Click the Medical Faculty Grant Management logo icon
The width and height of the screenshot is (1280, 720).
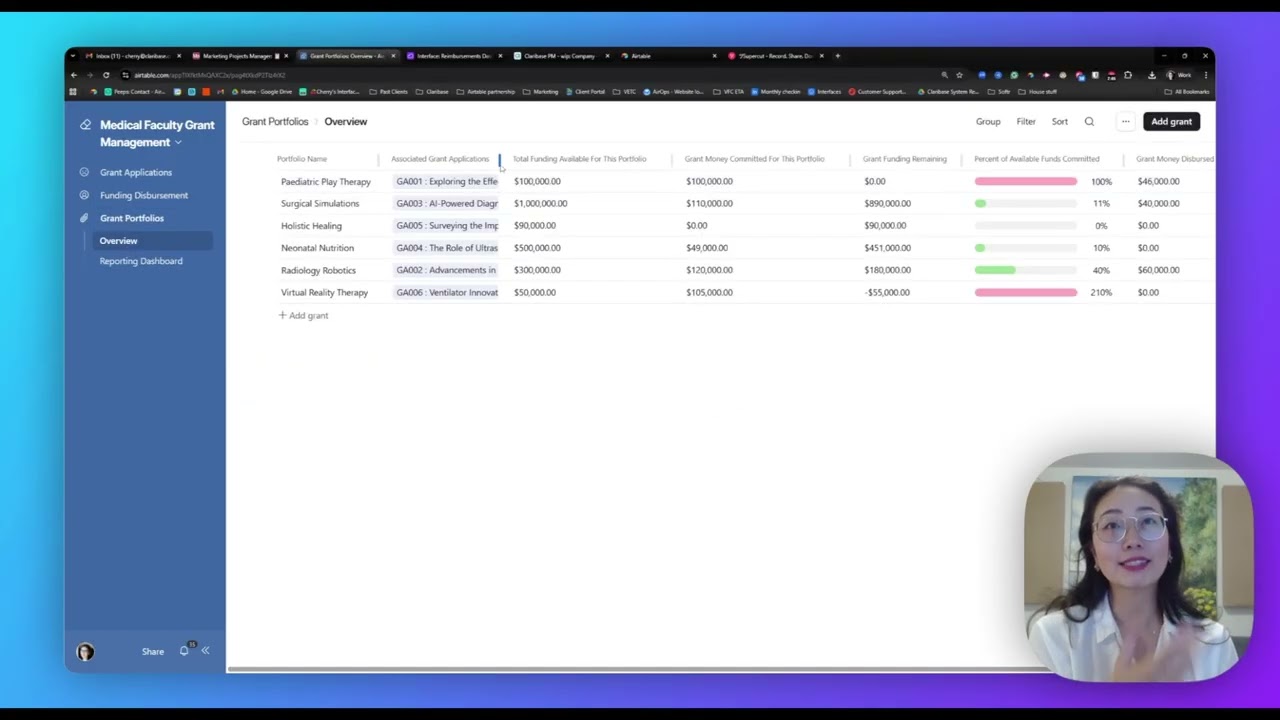[x=85, y=125]
